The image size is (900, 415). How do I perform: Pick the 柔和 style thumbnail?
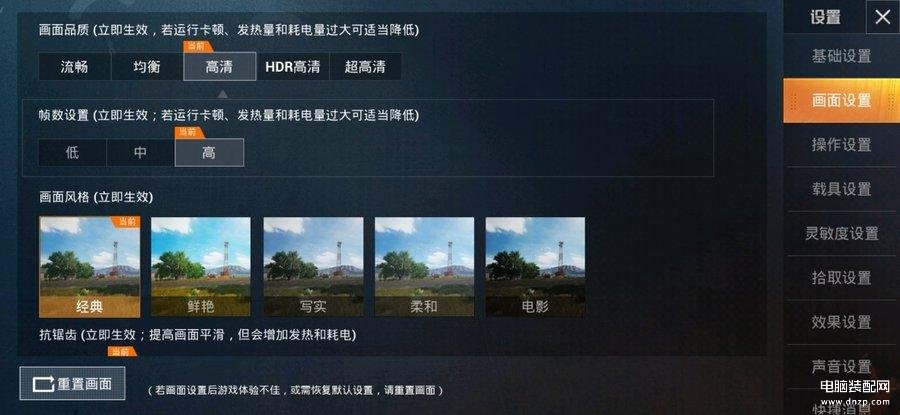tap(424, 267)
